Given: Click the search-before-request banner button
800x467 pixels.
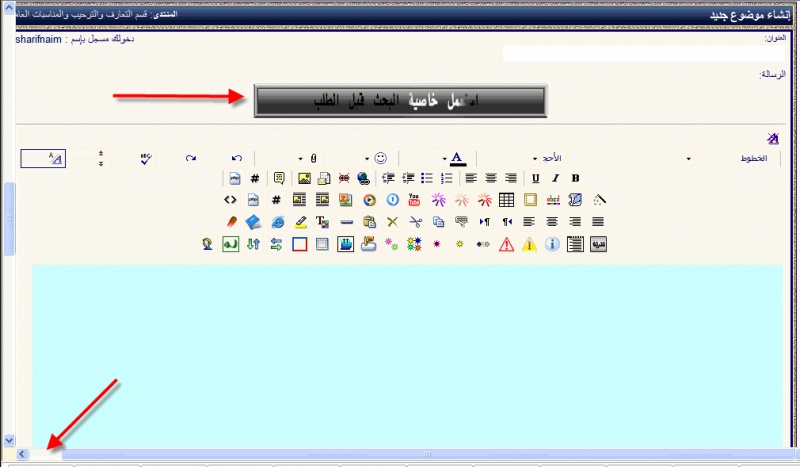Looking at the screenshot, I should pyautogui.click(x=400, y=101).
